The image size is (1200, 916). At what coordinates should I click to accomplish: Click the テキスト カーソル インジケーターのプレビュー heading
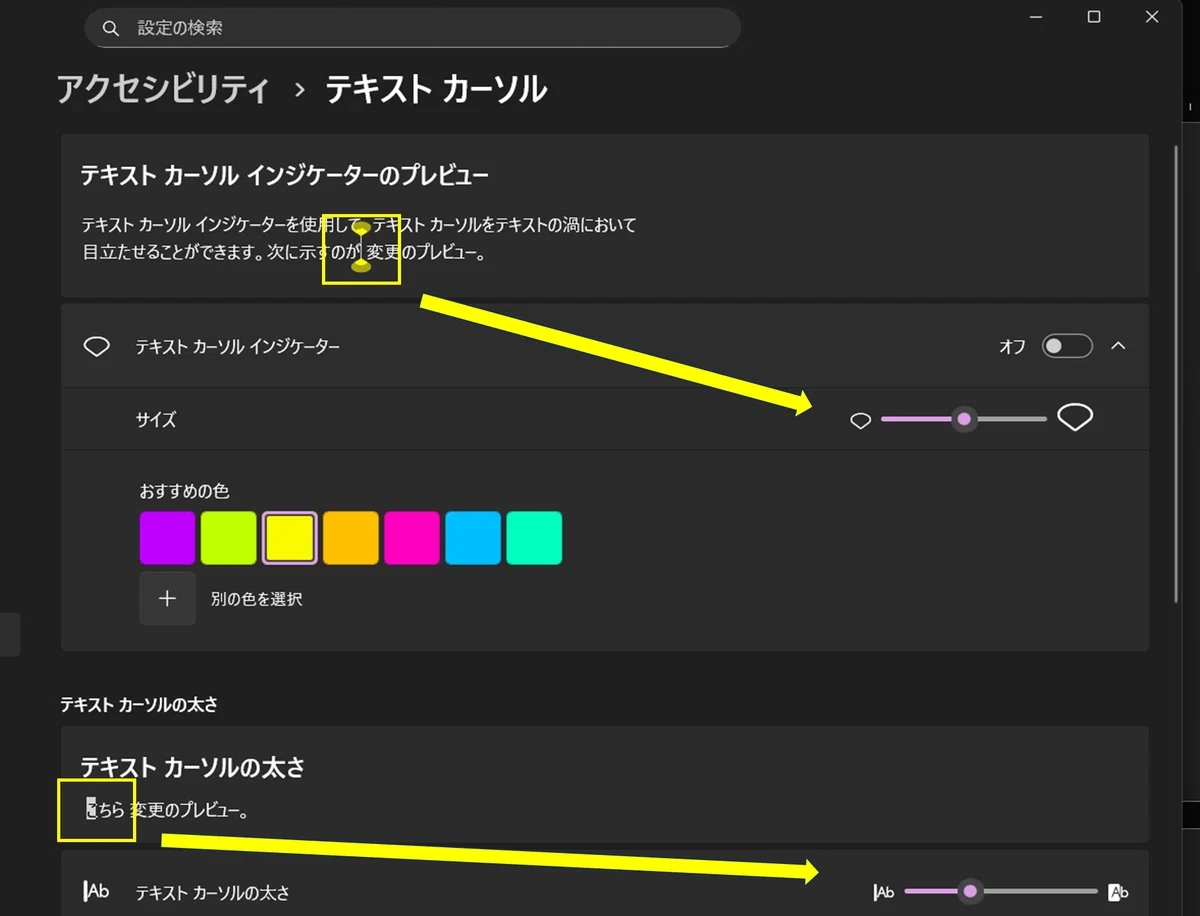(x=284, y=177)
